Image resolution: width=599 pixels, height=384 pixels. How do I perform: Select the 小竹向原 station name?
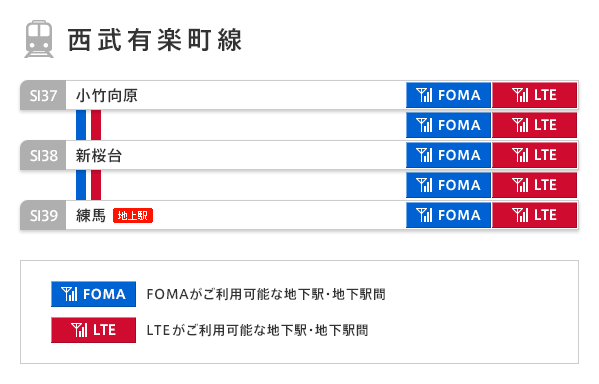click(x=107, y=96)
